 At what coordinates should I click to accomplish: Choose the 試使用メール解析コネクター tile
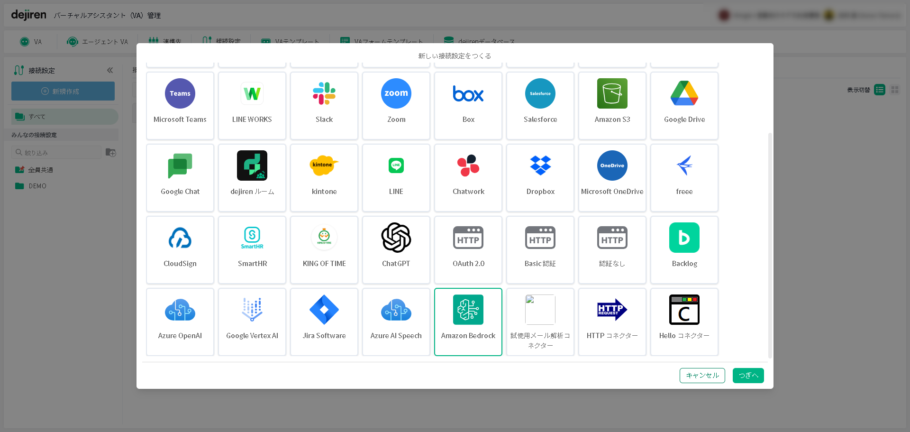coord(540,322)
